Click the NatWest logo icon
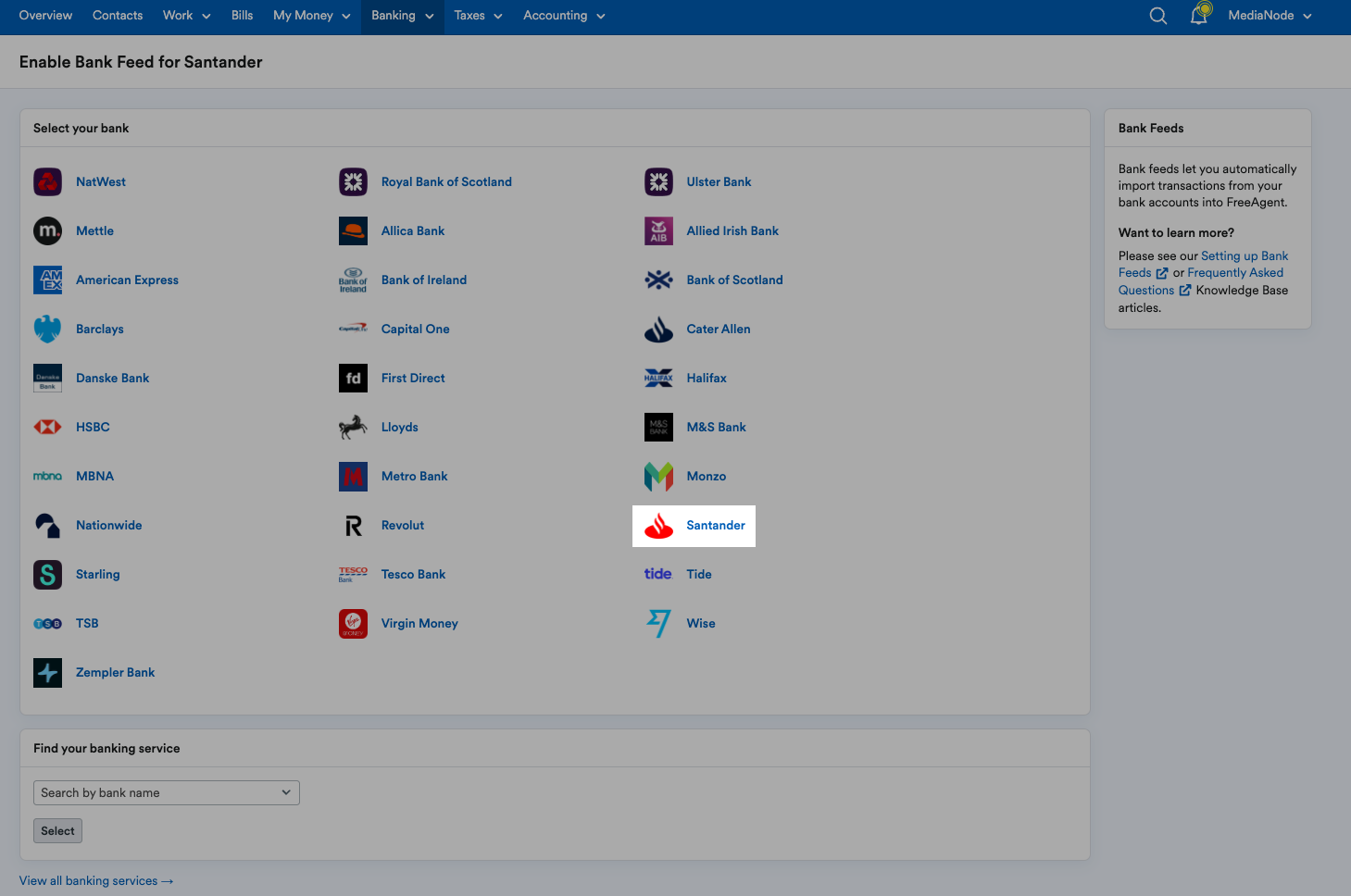1351x896 pixels. (47, 182)
